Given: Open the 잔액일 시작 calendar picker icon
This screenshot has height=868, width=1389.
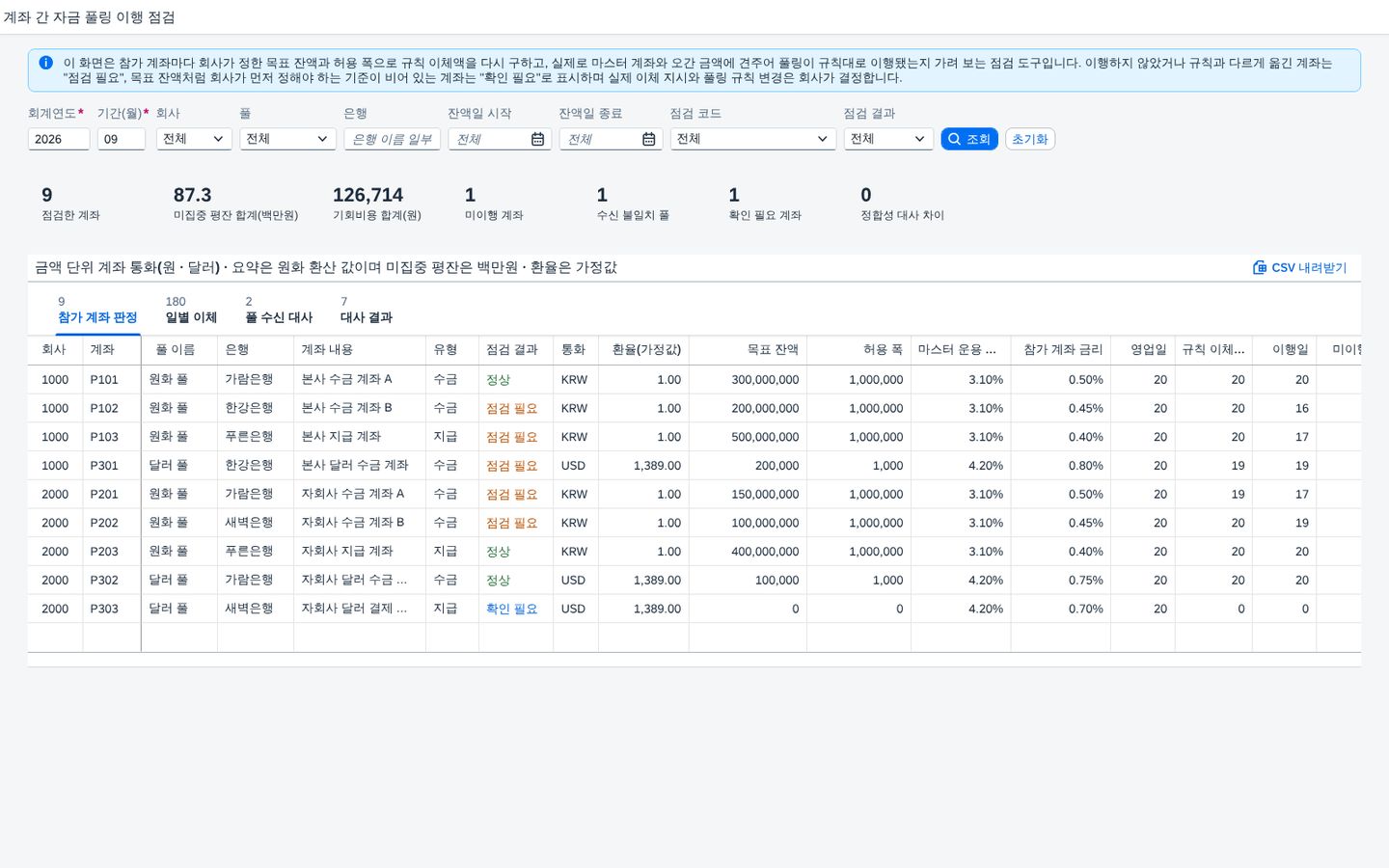Looking at the screenshot, I should pyautogui.click(x=537, y=139).
